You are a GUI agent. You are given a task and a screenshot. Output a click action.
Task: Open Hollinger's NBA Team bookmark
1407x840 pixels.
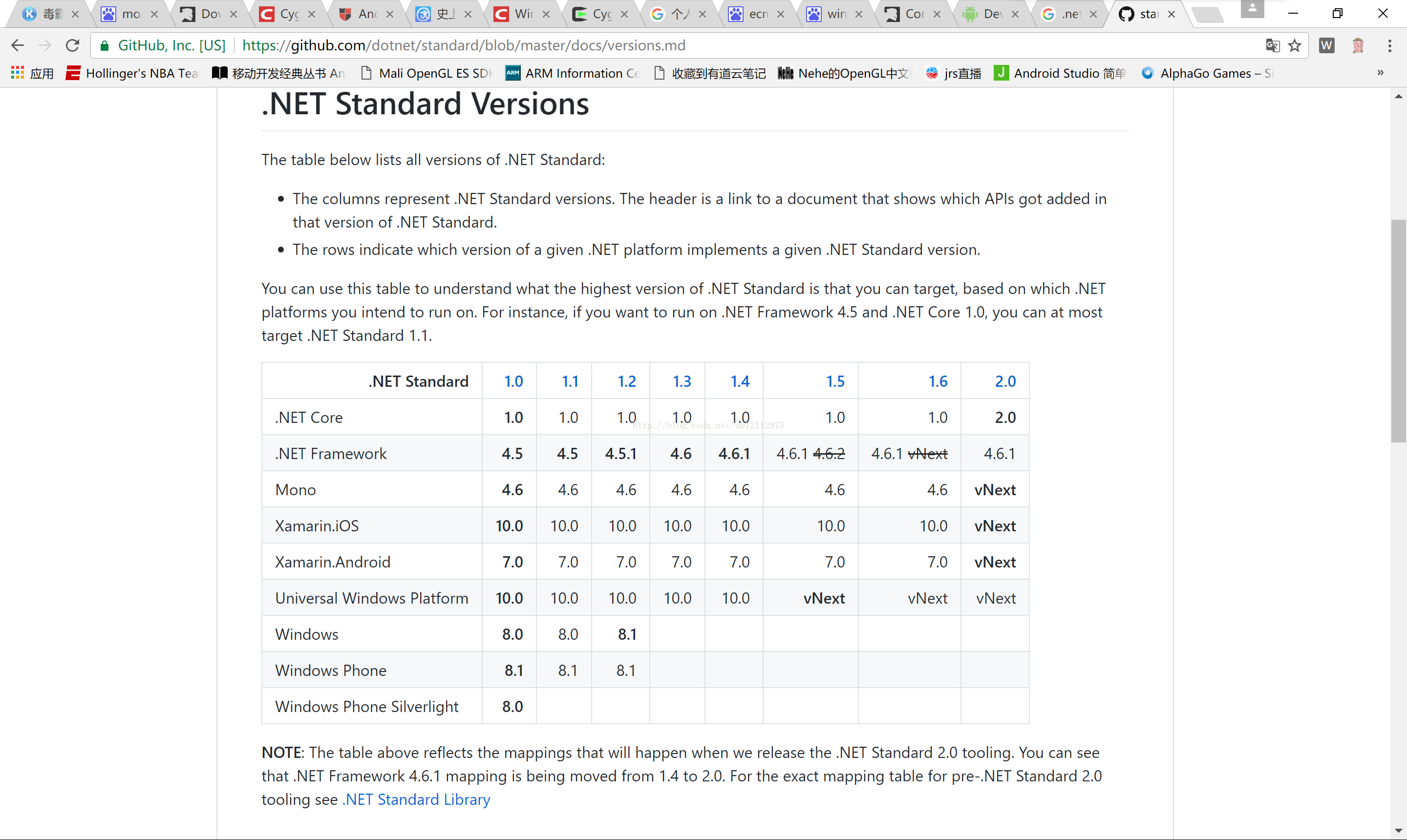[x=133, y=73]
